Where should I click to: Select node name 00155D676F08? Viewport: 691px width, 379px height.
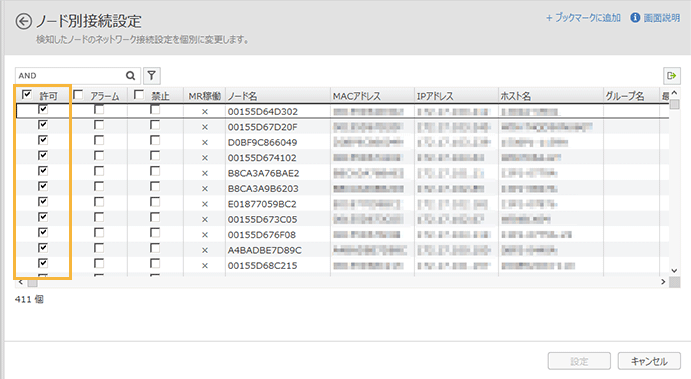click(262, 235)
